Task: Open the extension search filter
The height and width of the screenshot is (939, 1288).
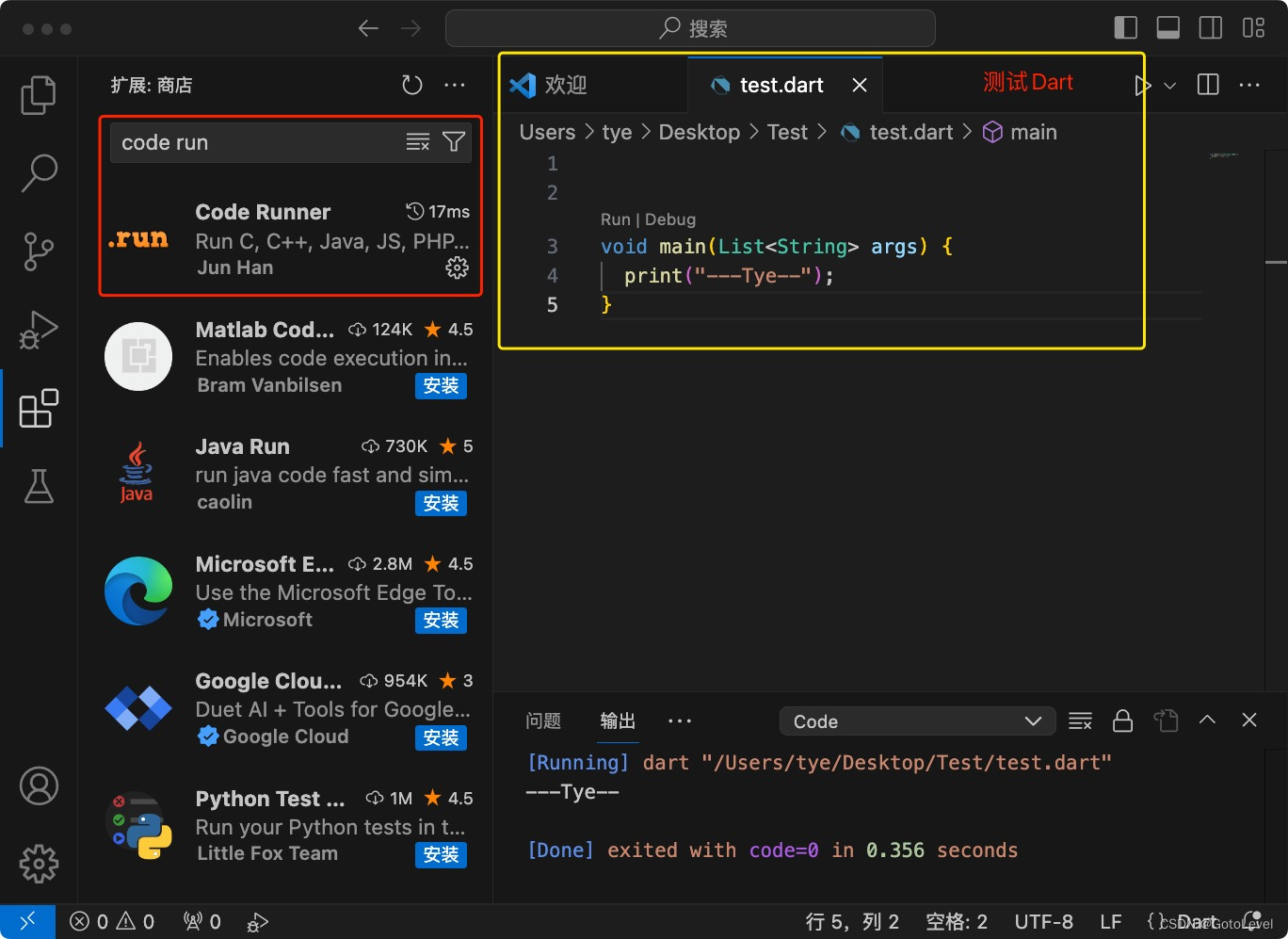Action: (x=454, y=142)
